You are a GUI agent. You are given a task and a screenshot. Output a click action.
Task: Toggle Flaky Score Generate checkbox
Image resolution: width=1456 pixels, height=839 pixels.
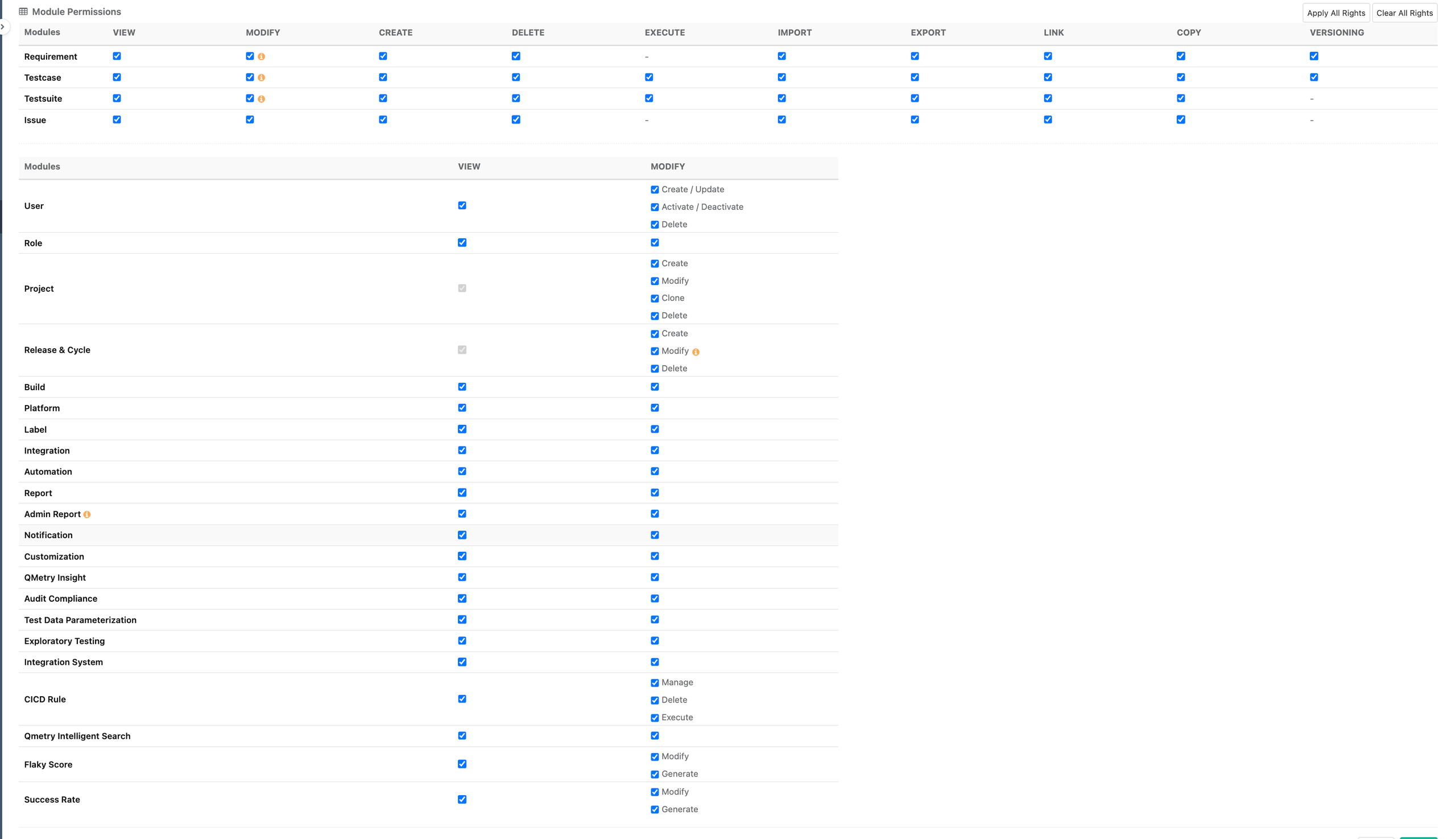(x=655, y=775)
